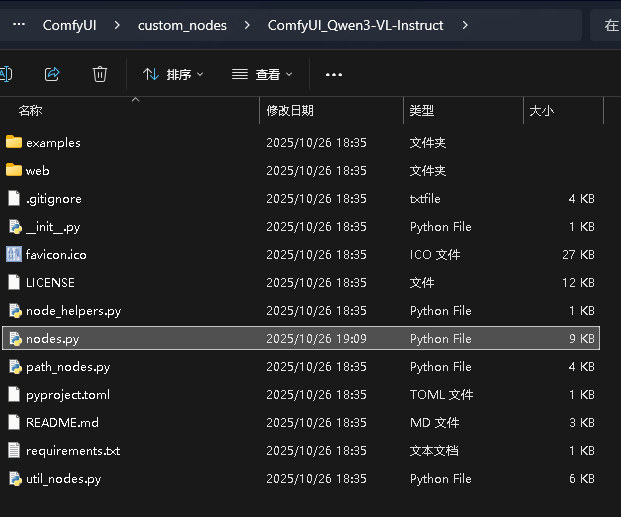Screen dimensions: 621x517
Task: Click the 27 KB size of favicon.ico
Action: 579,254
